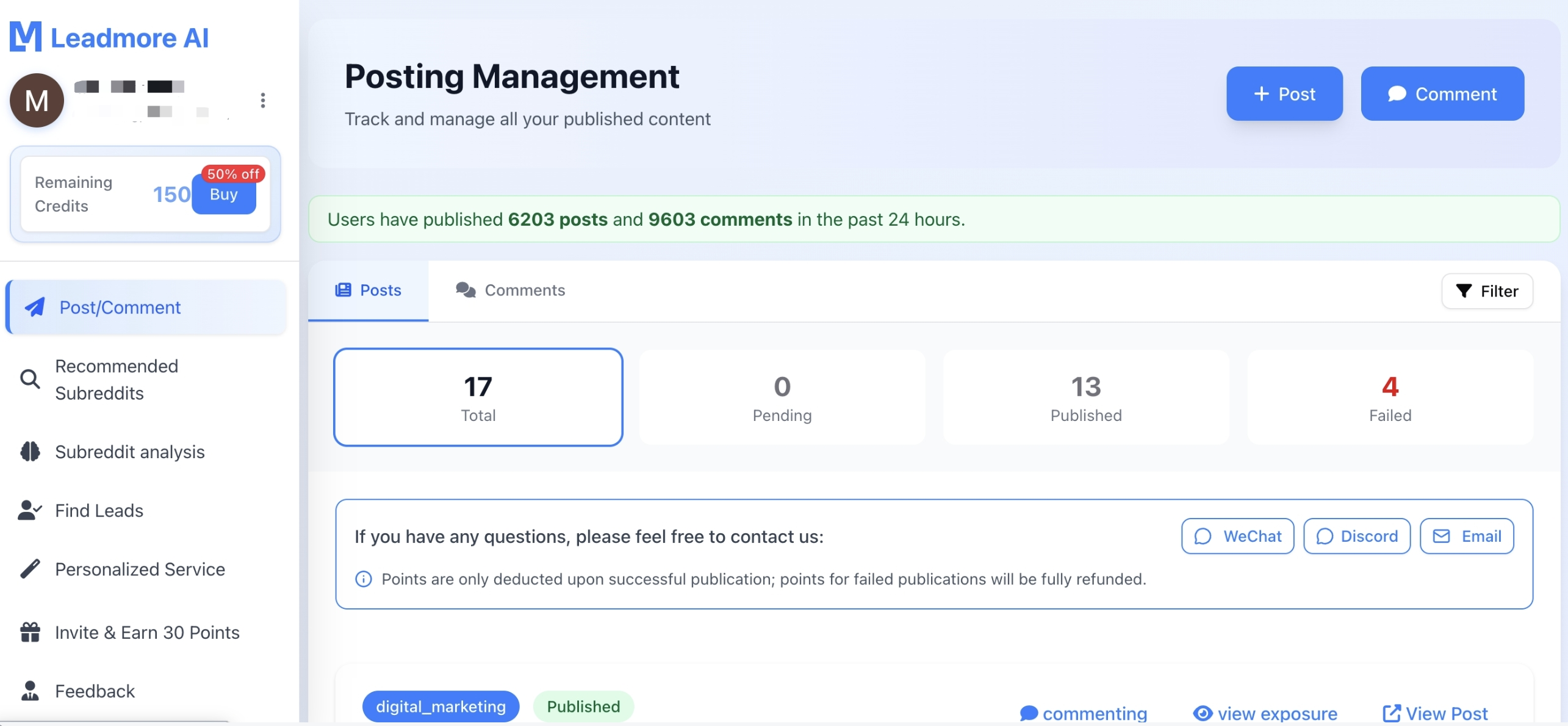Click the view exposure eye link
The width and height of the screenshot is (1568, 726).
click(1265, 713)
